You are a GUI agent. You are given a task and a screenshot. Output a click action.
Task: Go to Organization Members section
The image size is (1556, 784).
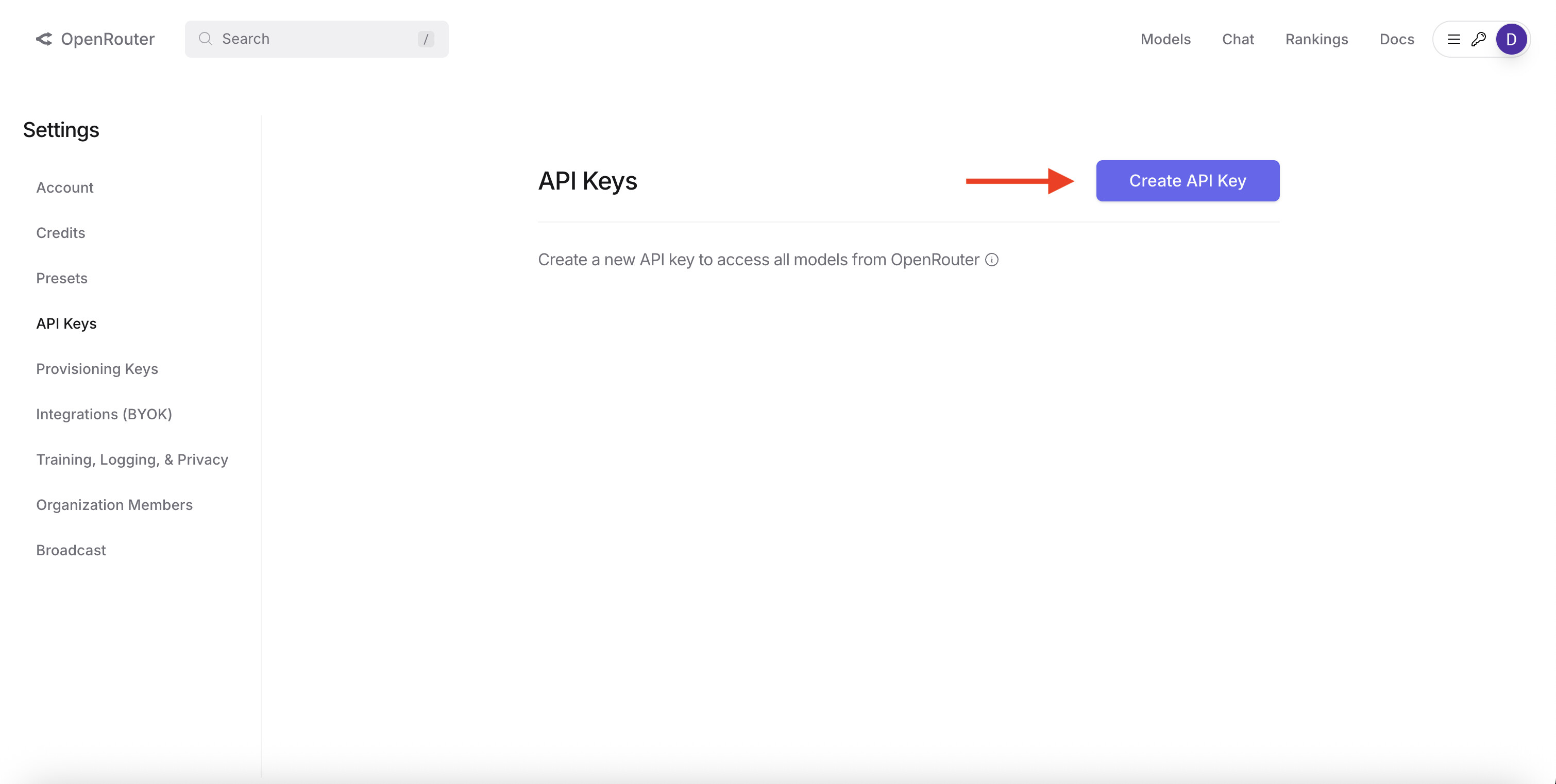pyautogui.click(x=114, y=505)
